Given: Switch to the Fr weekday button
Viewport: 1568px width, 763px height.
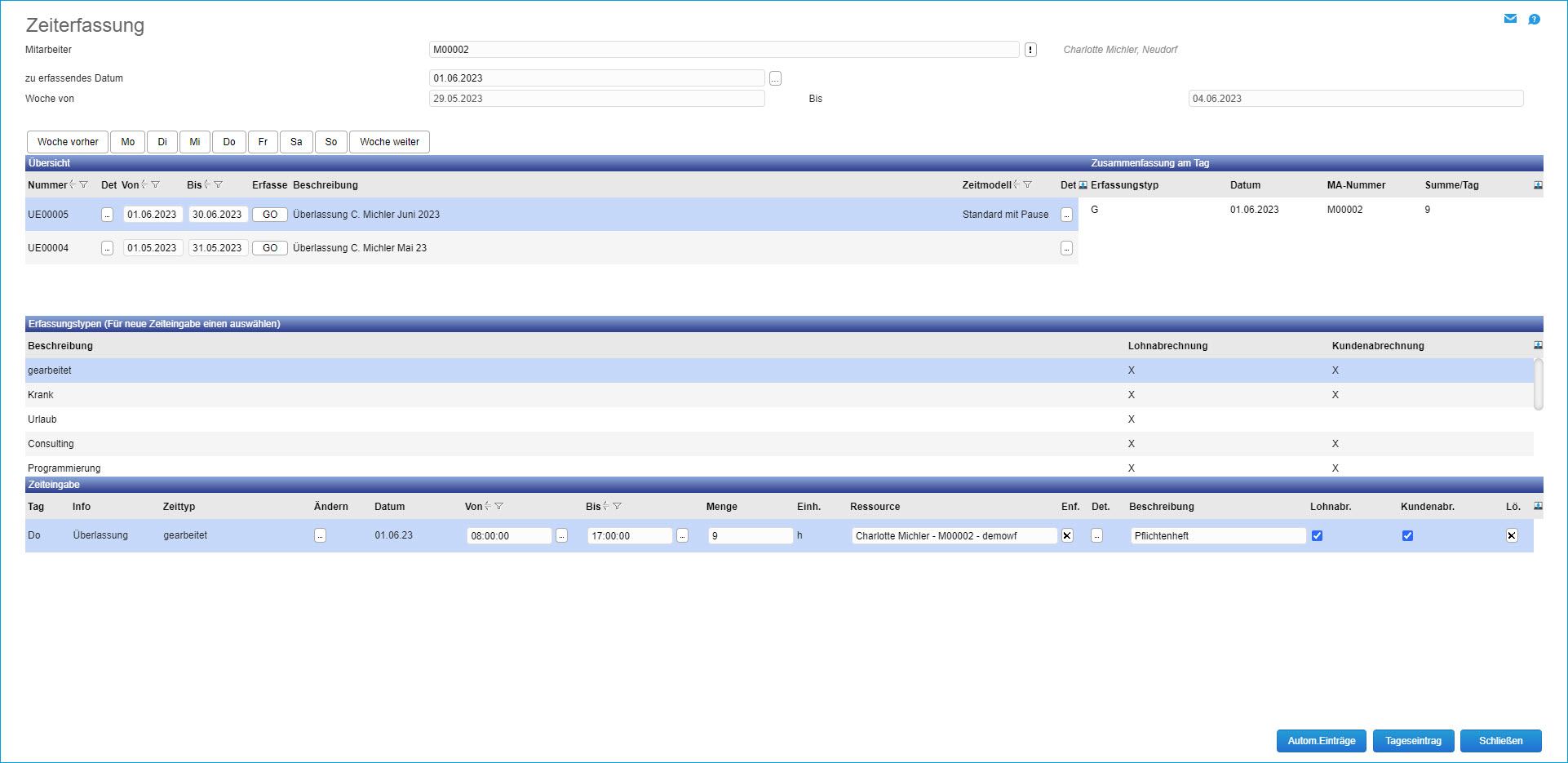Looking at the screenshot, I should point(263,142).
